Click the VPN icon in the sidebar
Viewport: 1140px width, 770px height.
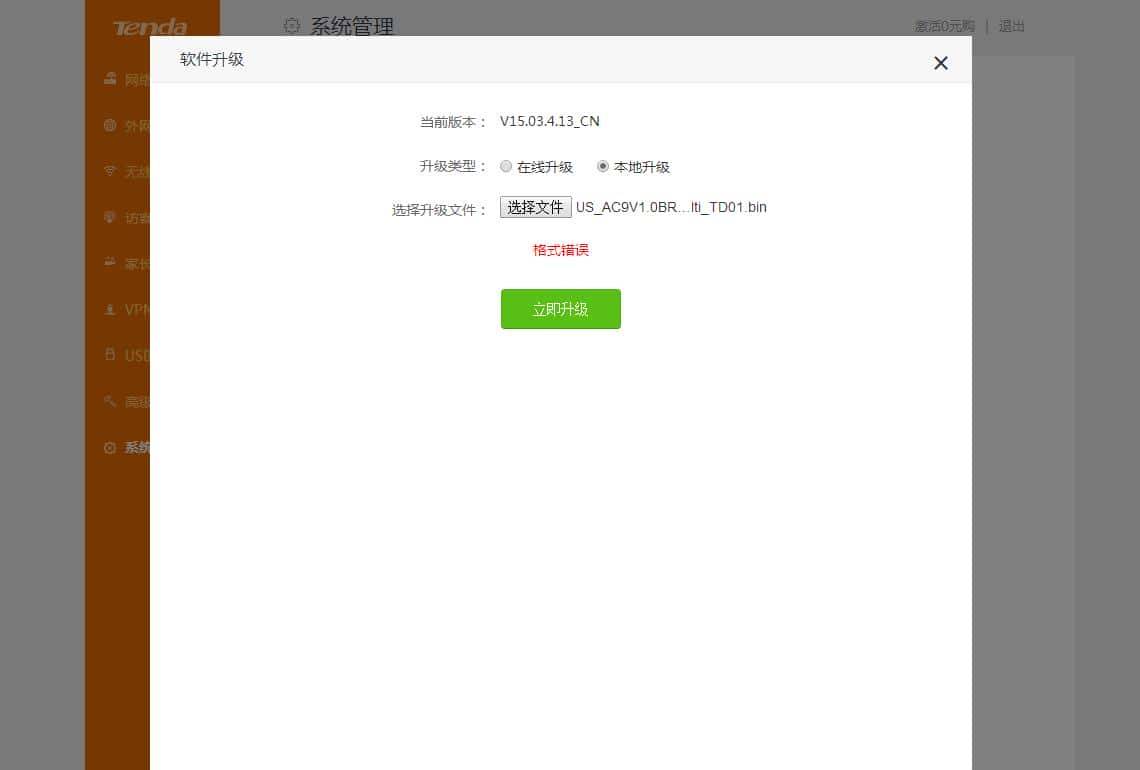click(110, 309)
